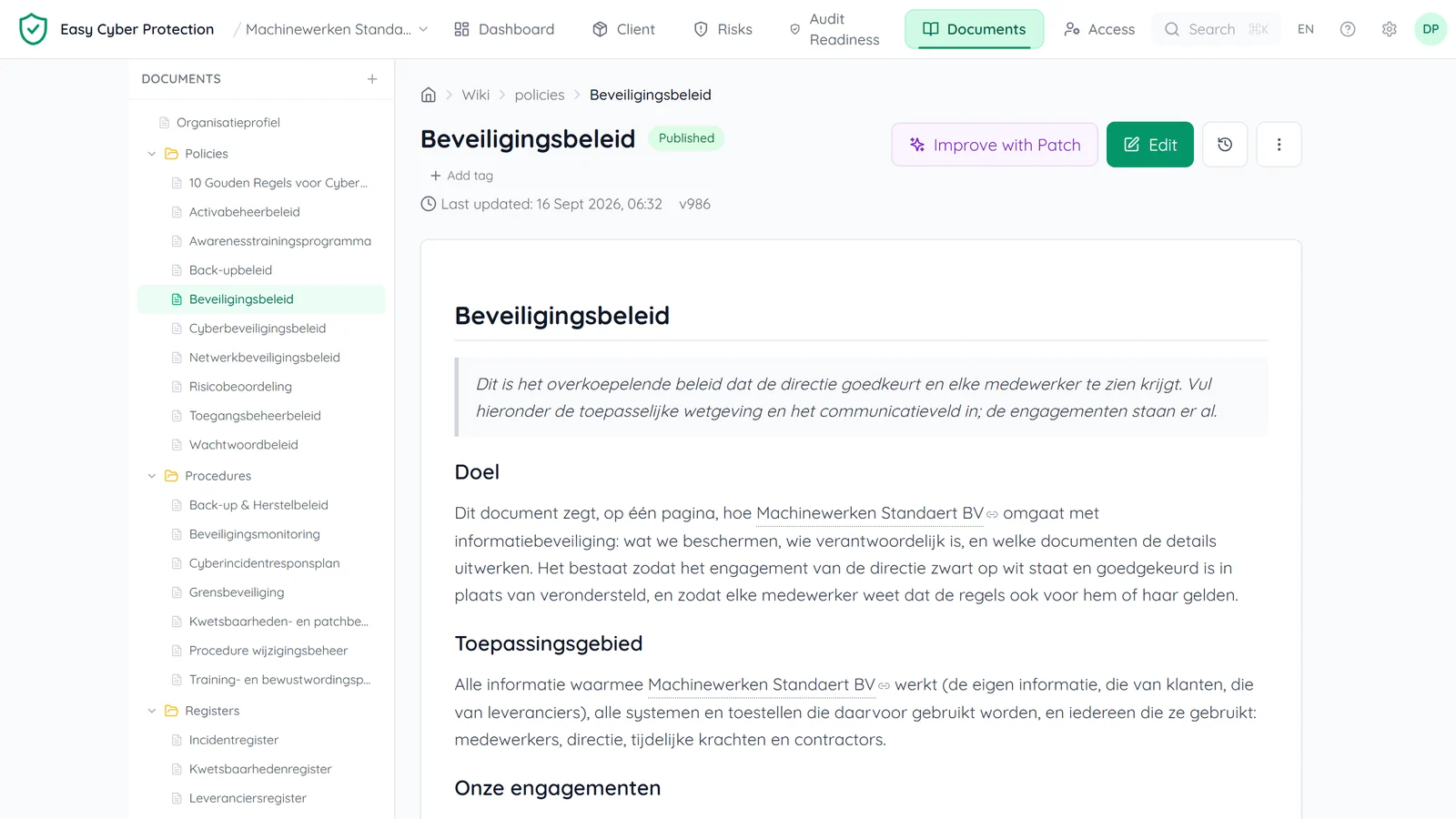
Task: Select Beveiligingsbeleid in the sidebar
Action: (261, 299)
